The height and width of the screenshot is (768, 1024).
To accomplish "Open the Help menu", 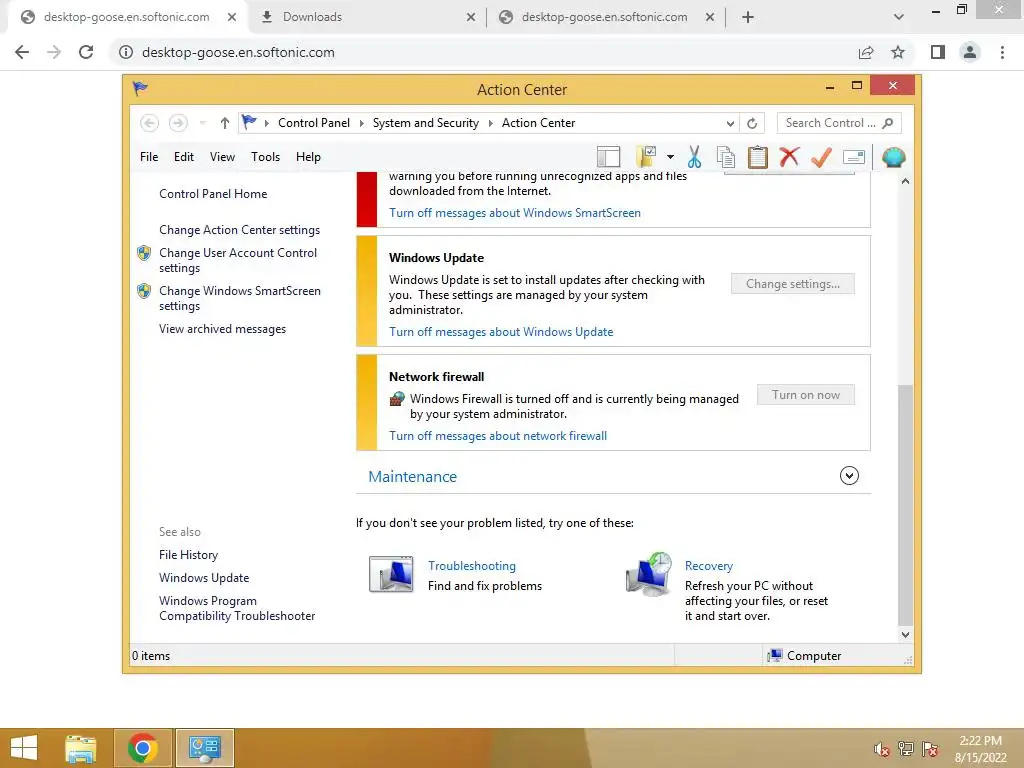I will 308,157.
